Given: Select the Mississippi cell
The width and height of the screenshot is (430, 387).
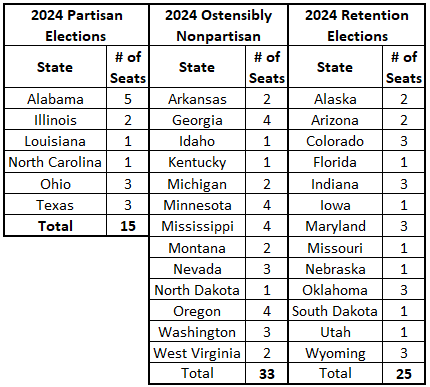Looking at the screenshot, I should point(197,226).
